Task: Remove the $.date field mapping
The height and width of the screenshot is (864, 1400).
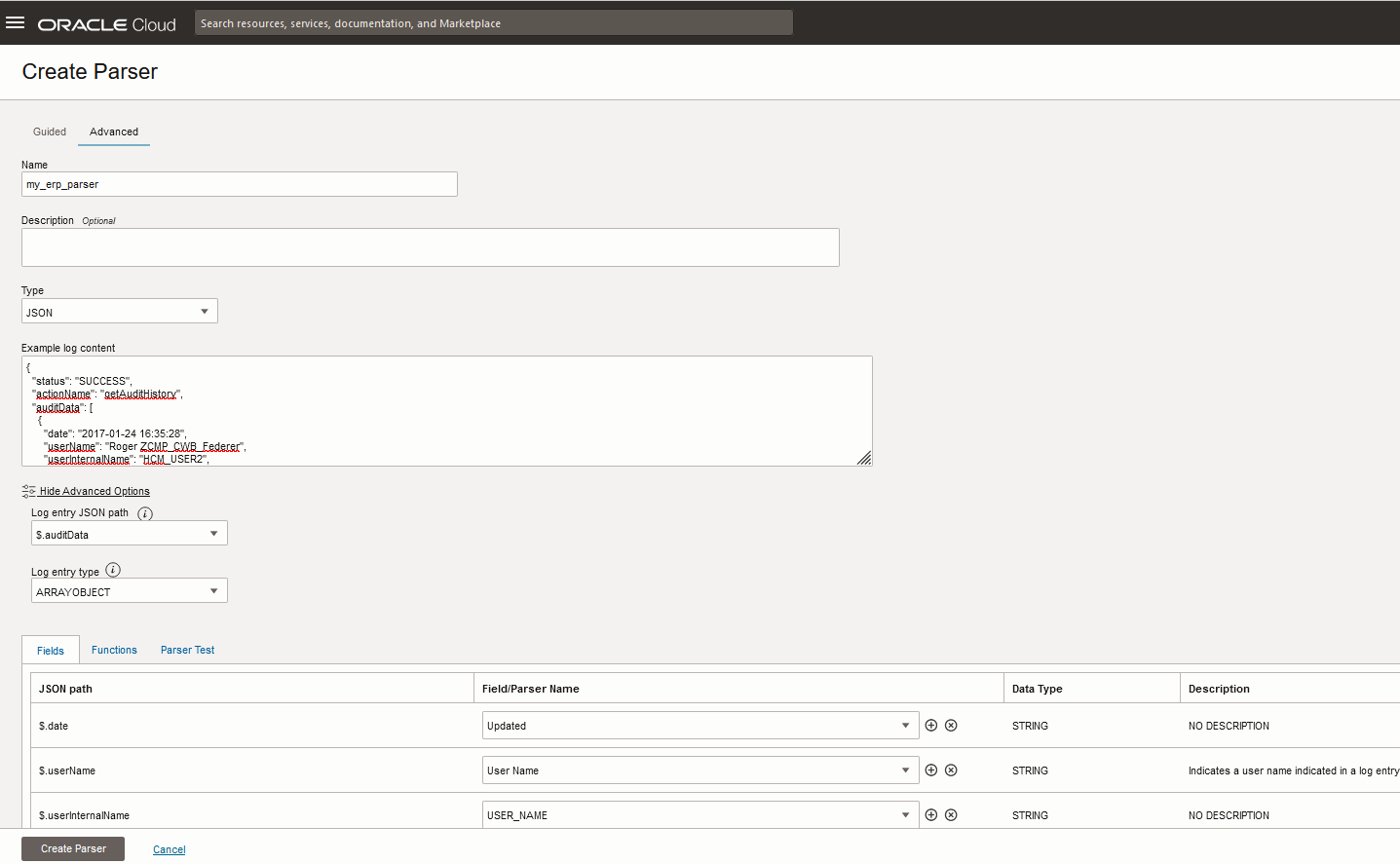Action: tap(951, 726)
